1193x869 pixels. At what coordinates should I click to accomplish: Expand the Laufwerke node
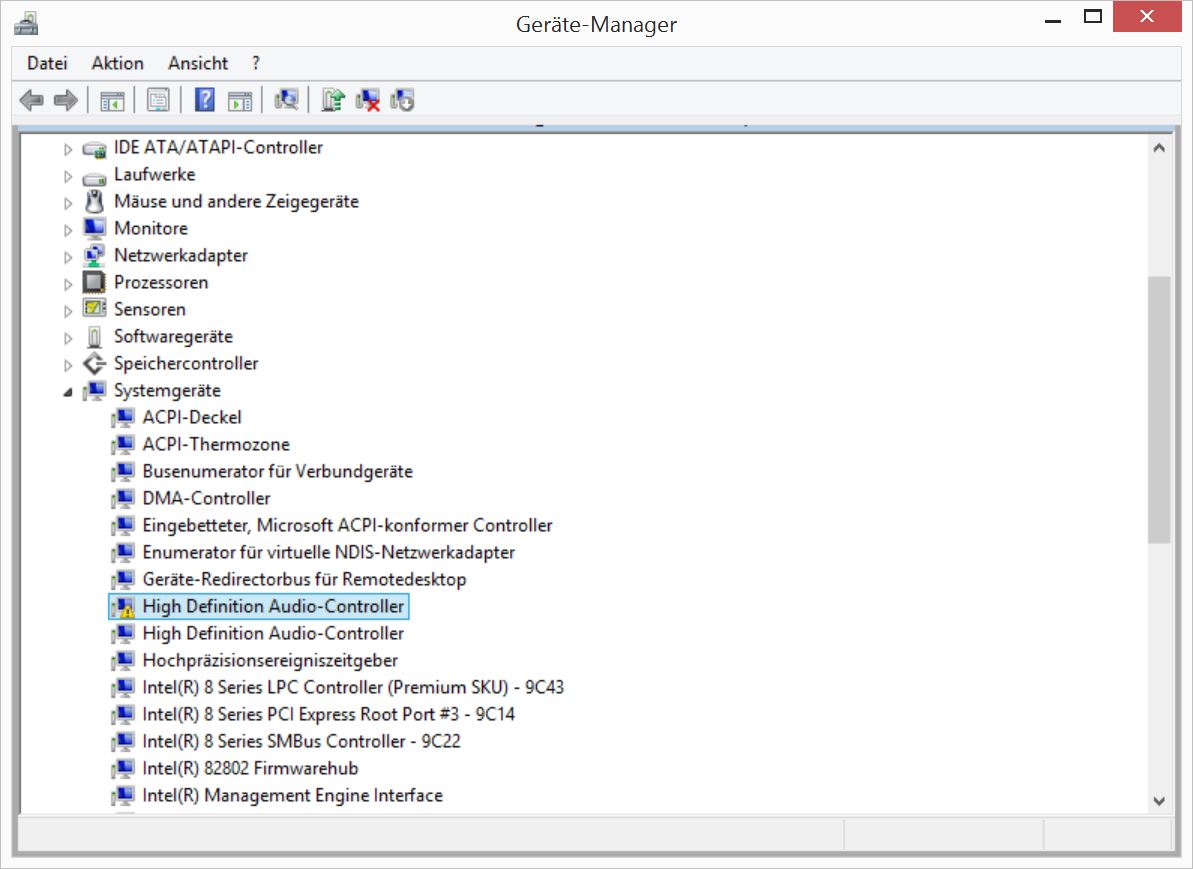(68, 177)
